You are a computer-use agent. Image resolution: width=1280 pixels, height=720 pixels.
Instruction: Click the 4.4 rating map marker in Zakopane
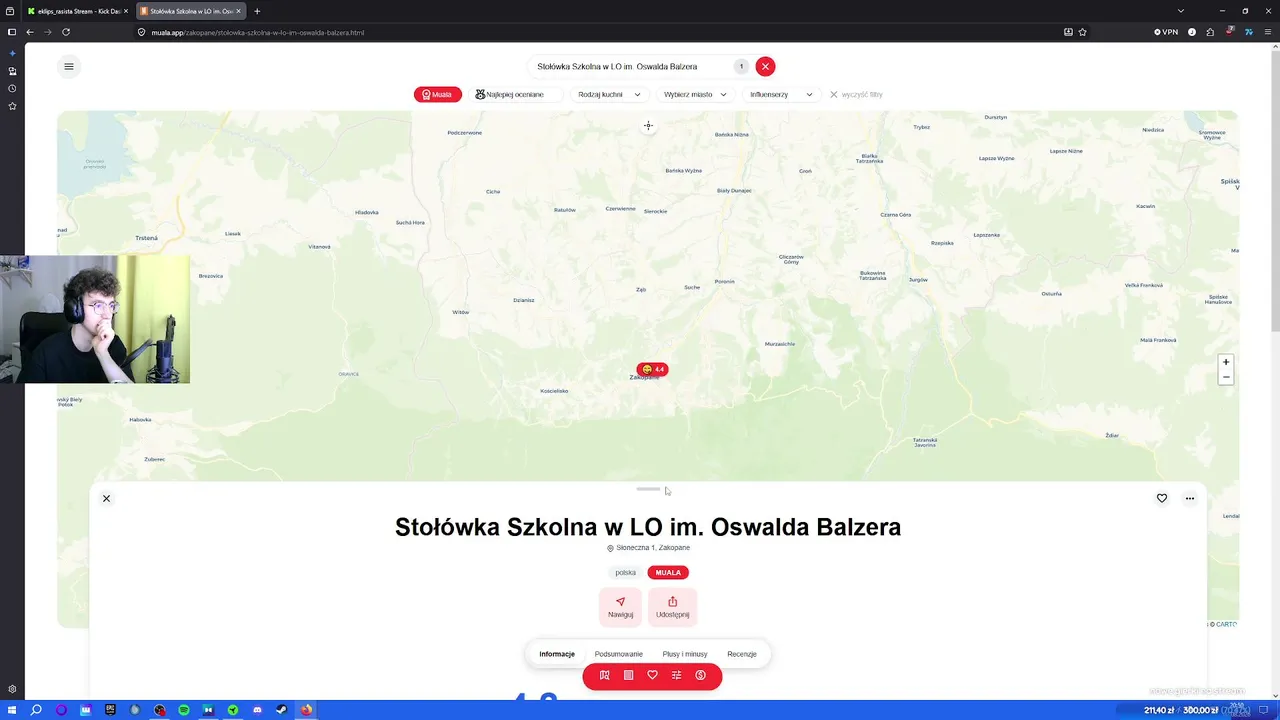click(x=652, y=369)
